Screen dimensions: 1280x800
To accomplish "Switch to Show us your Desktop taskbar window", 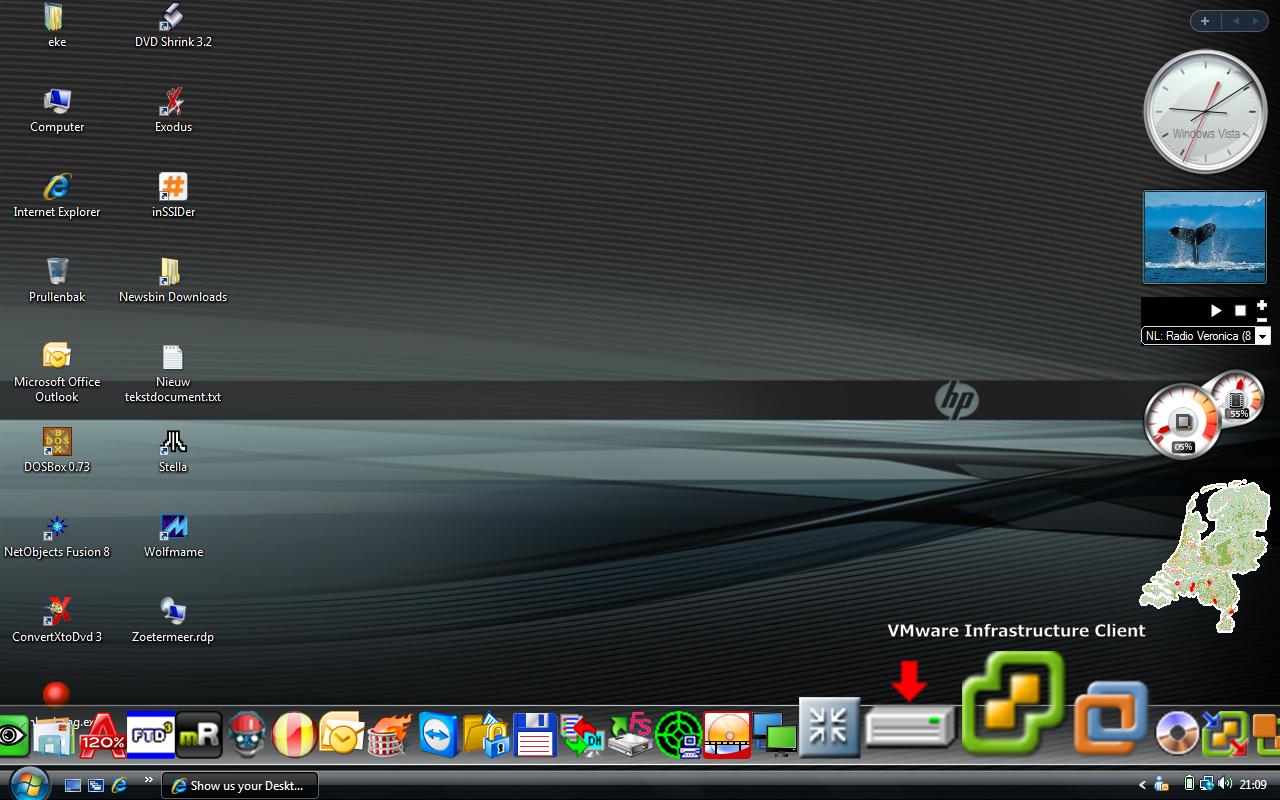I will click(240, 785).
